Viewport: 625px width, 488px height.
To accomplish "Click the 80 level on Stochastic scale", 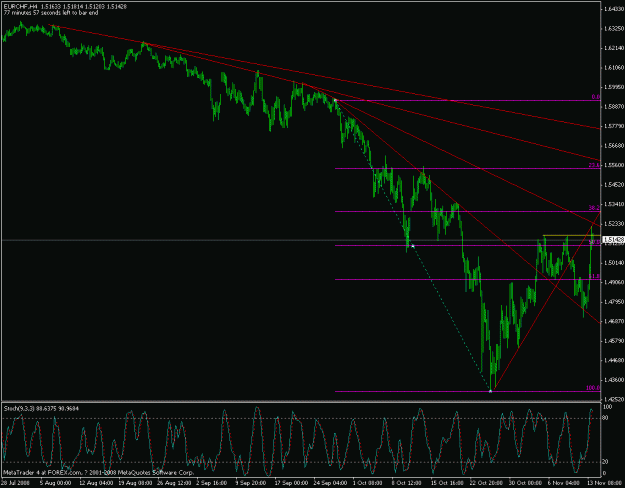I will click(606, 418).
